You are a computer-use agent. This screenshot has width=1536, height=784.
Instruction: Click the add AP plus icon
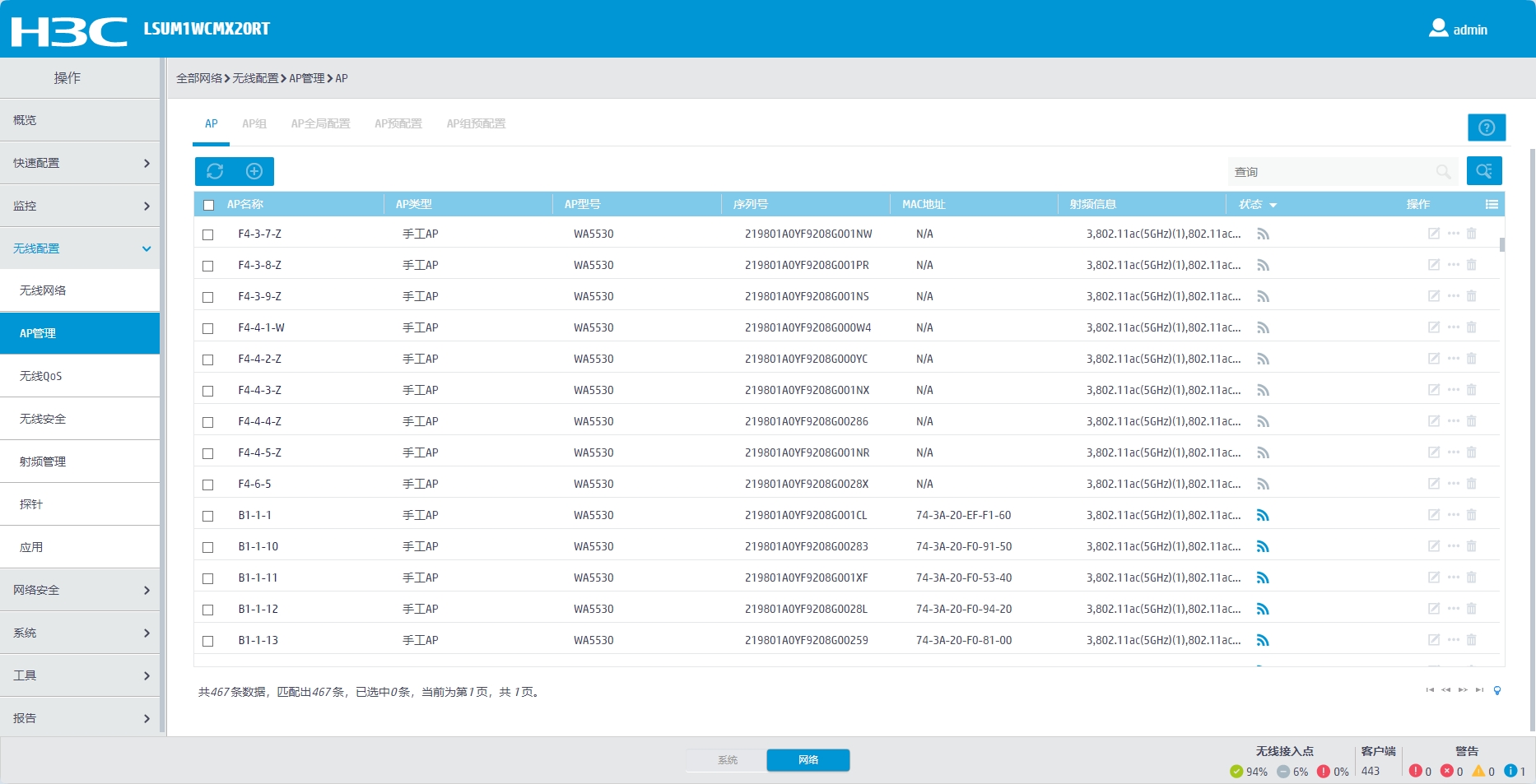point(254,171)
